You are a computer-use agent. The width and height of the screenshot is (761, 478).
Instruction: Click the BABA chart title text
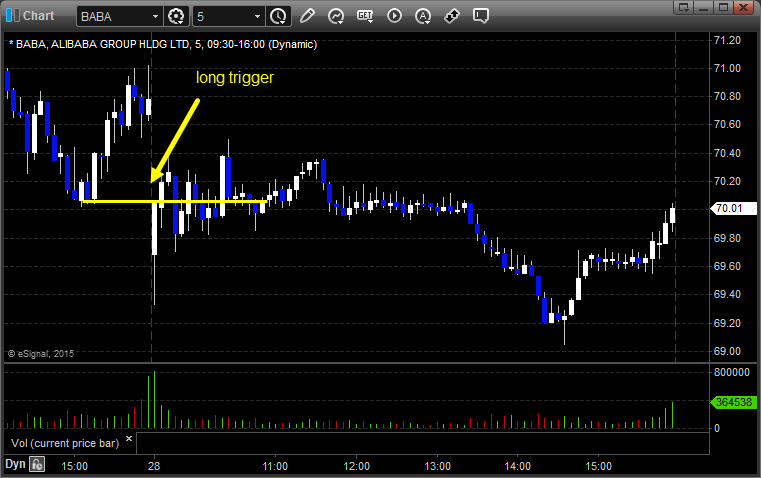pyautogui.click(x=163, y=44)
